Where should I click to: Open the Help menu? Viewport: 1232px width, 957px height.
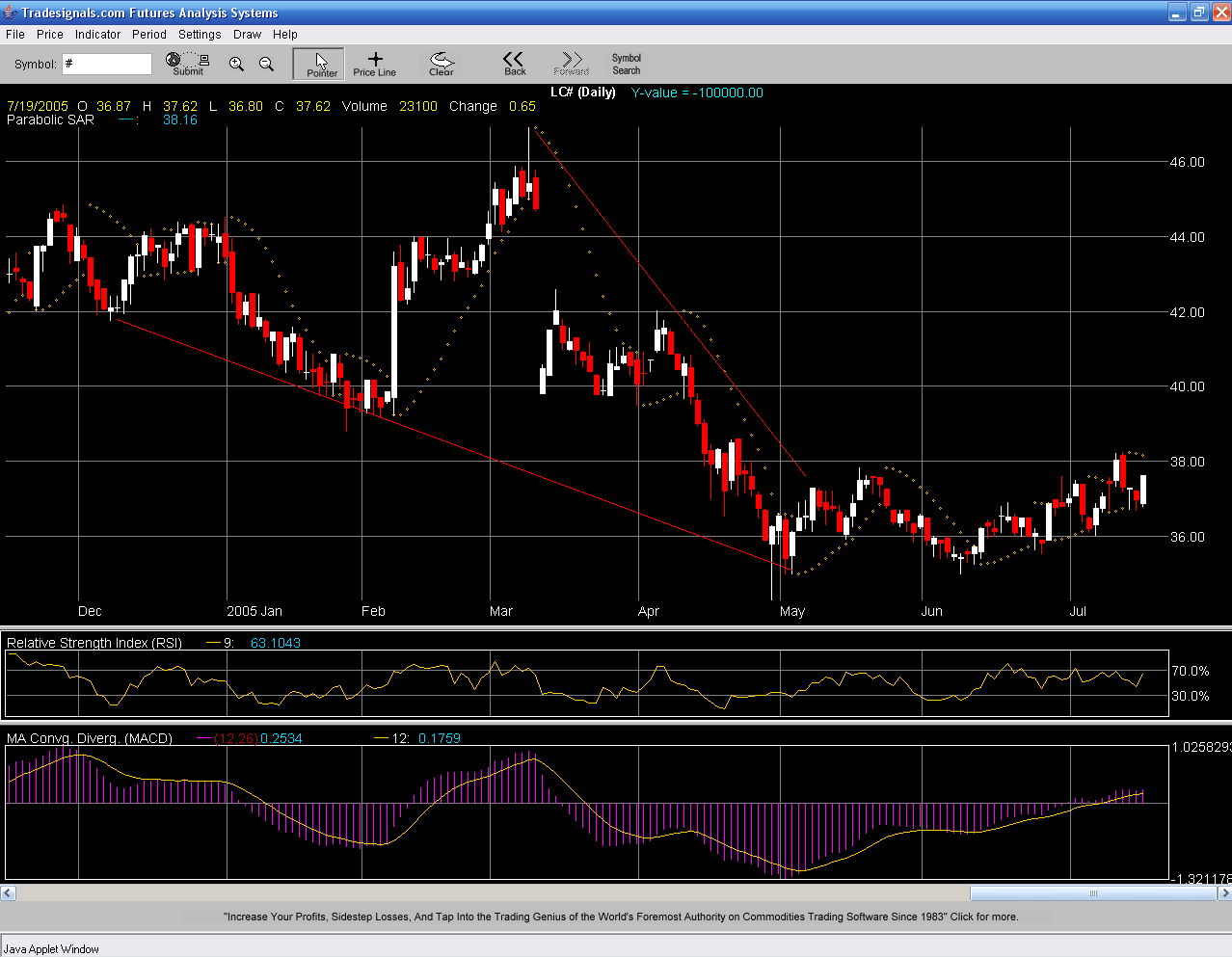click(285, 35)
